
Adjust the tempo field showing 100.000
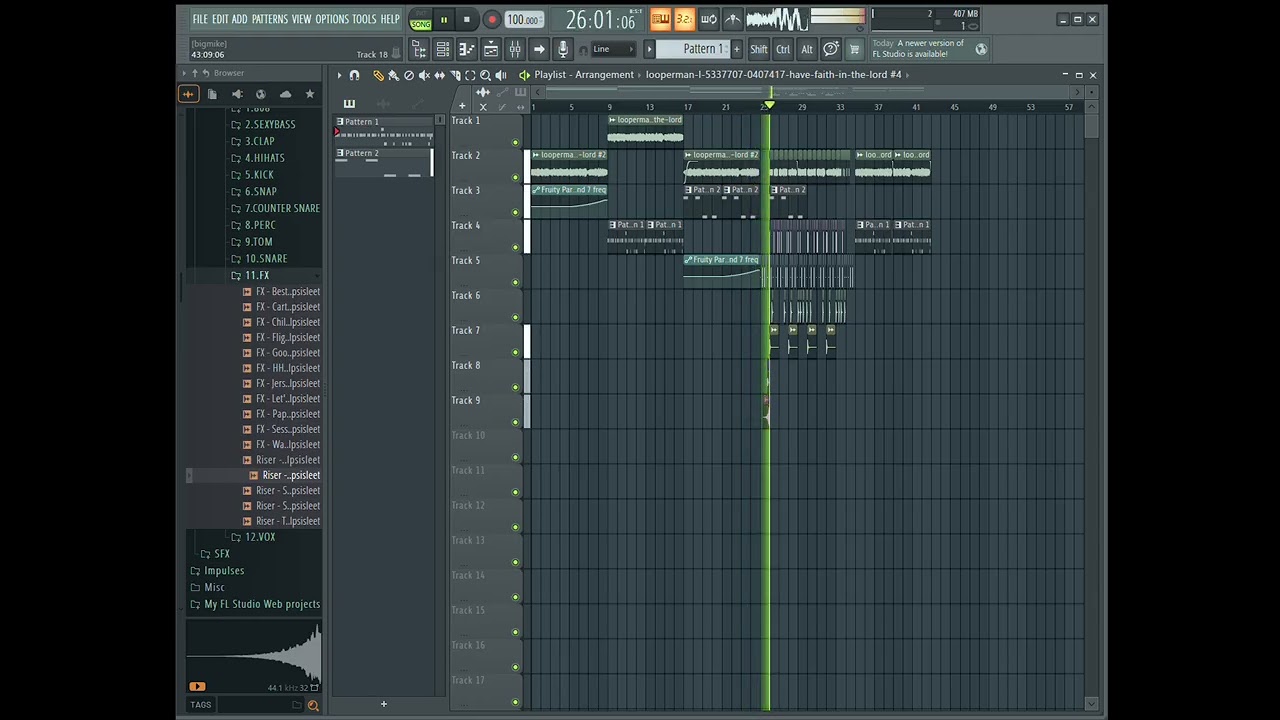(x=523, y=19)
